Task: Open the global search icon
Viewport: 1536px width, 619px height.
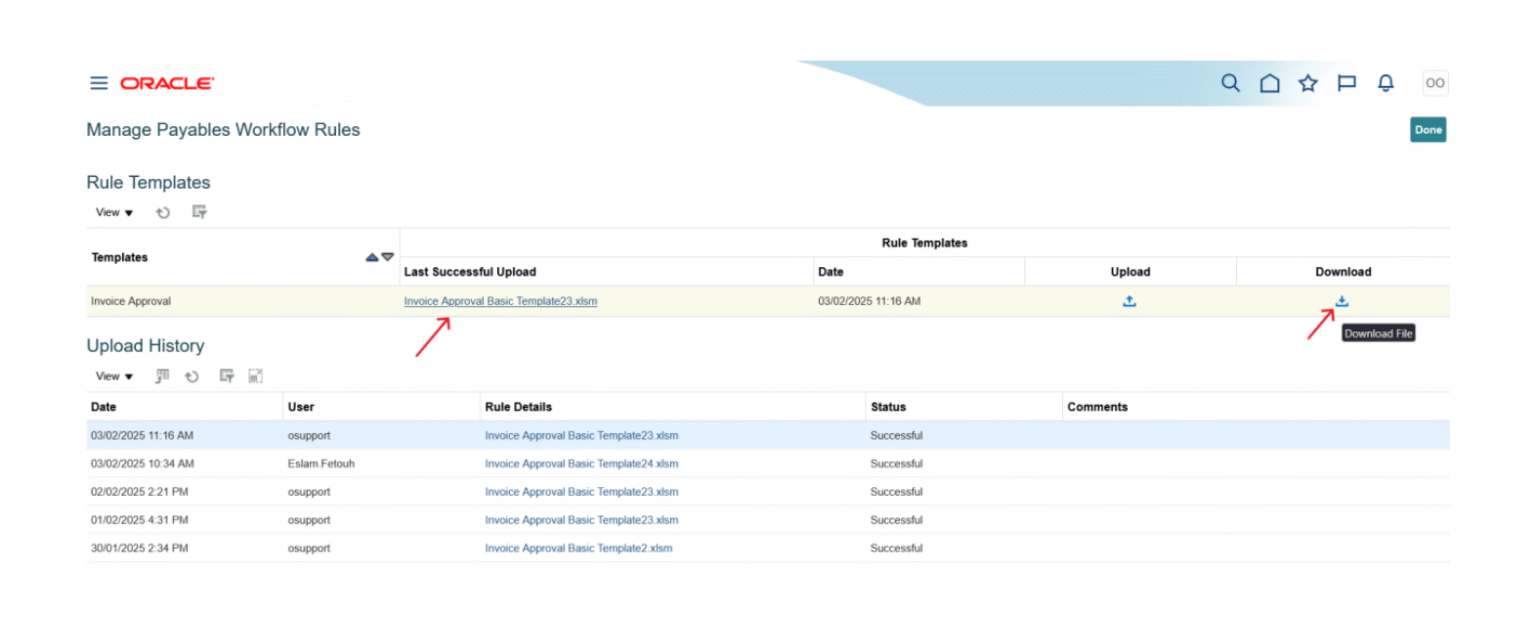Action: pos(1230,83)
